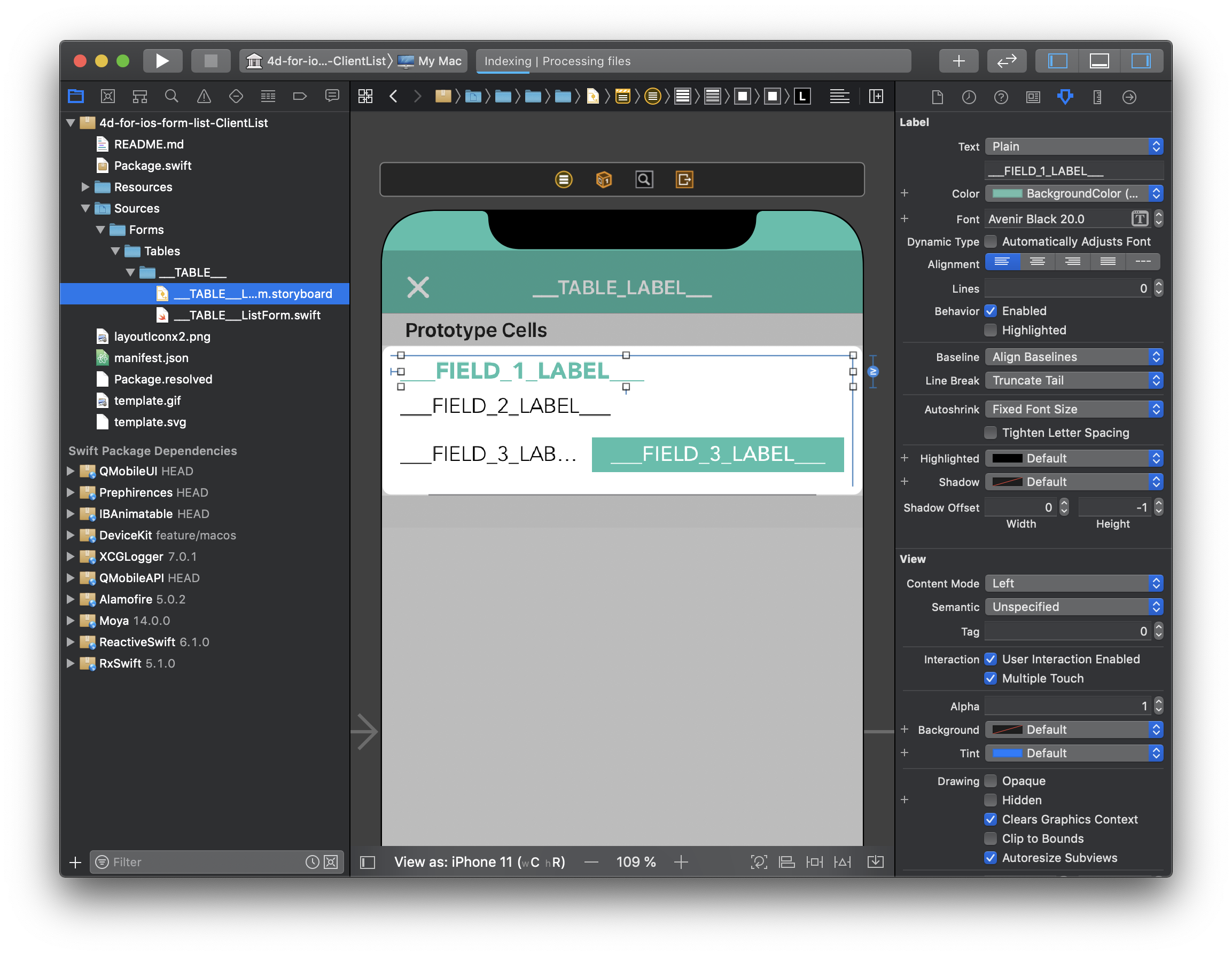Open Resolve Auto Layout Issues menu

842,862
